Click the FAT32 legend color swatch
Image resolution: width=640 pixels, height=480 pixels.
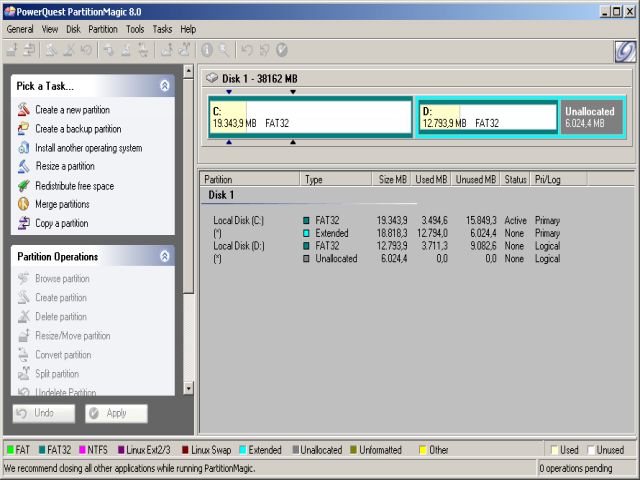[x=42, y=450]
